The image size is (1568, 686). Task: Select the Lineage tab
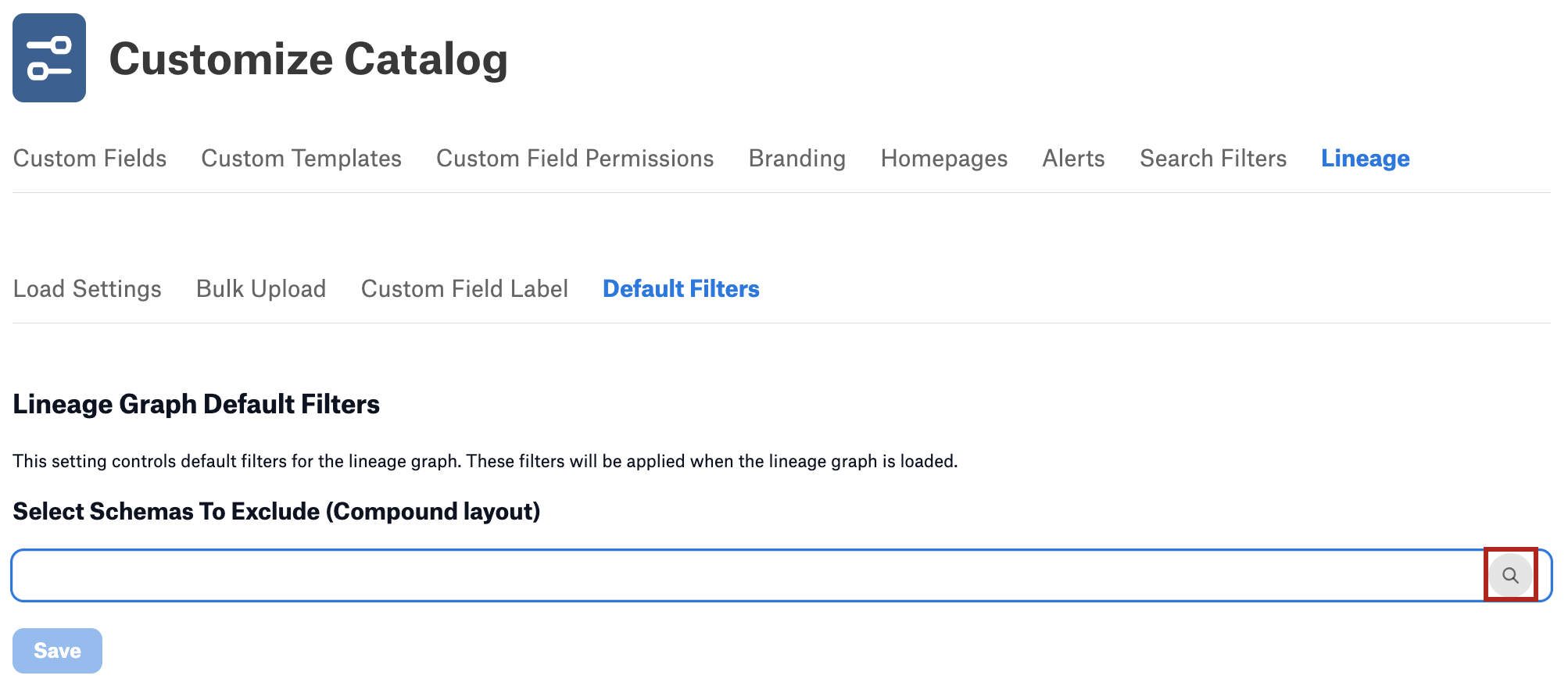[x=1366, y=159]
